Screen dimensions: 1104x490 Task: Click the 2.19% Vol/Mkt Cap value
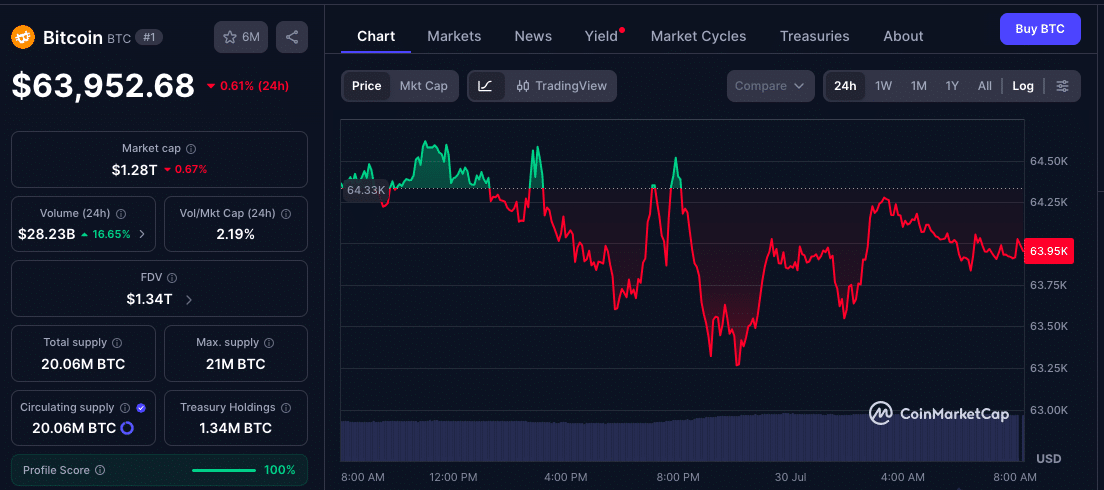[x=235, y=234]
